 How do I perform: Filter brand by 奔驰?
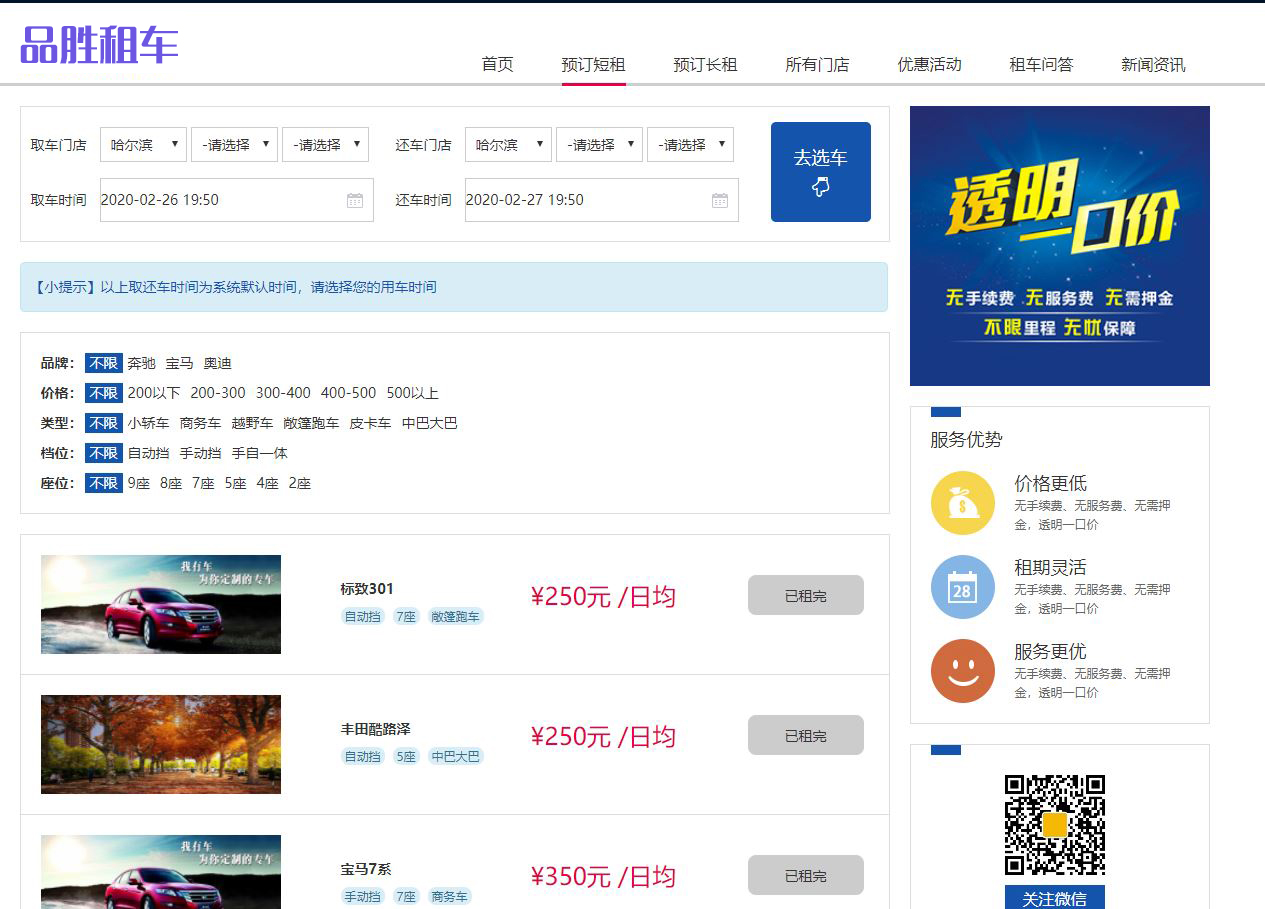point(142,363)
